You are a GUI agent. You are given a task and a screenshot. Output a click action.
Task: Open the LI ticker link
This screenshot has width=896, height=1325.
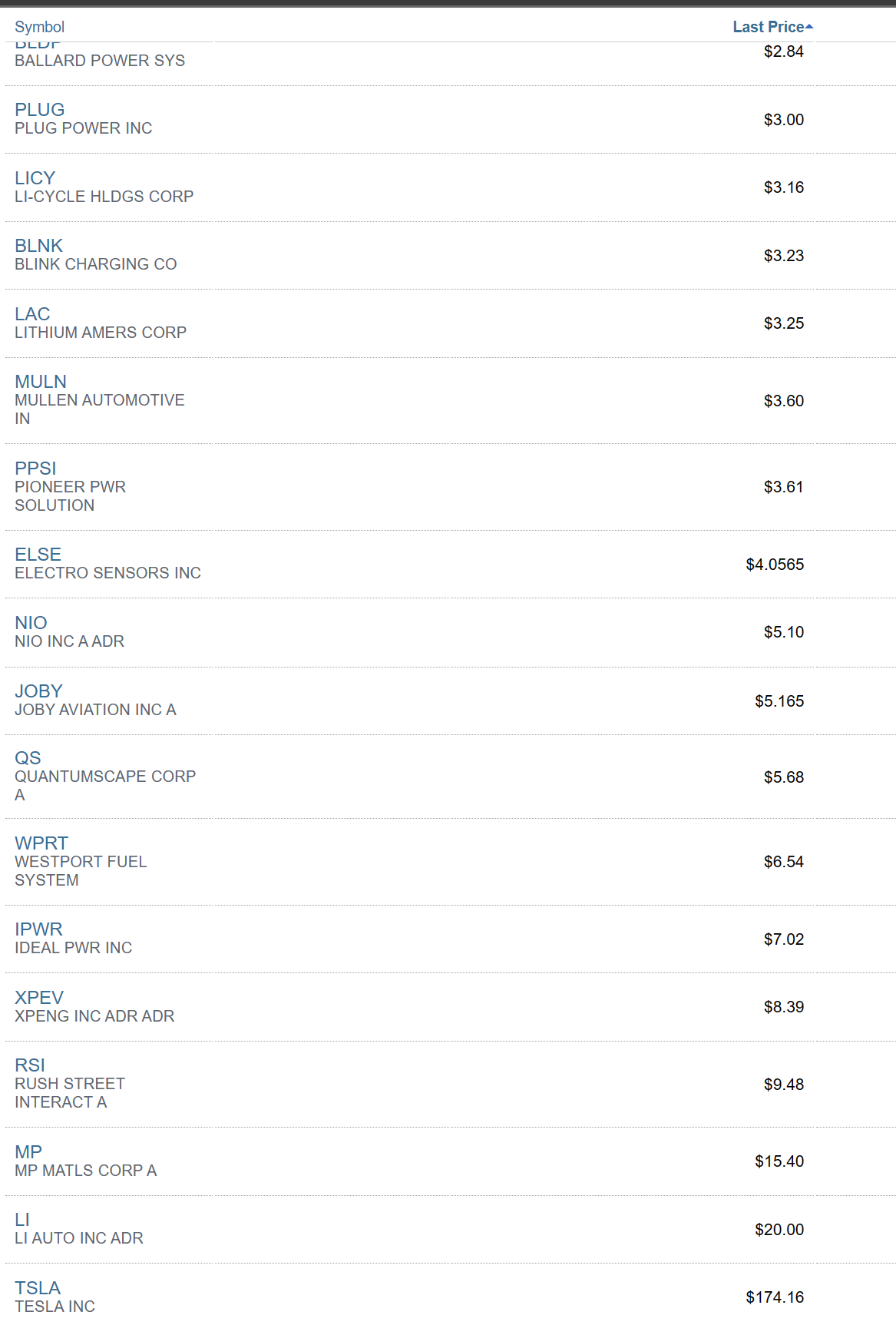[22, 1220]
